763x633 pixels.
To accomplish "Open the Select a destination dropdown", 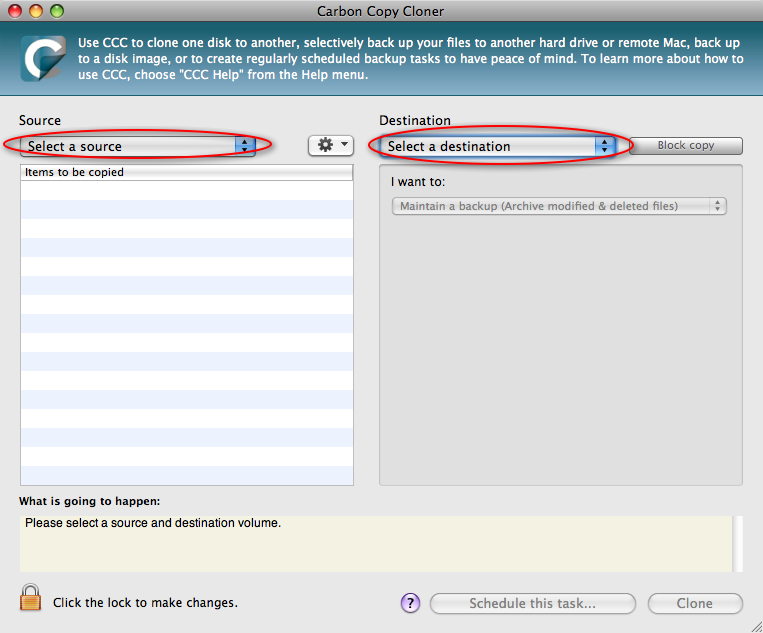I will [497, 146].
